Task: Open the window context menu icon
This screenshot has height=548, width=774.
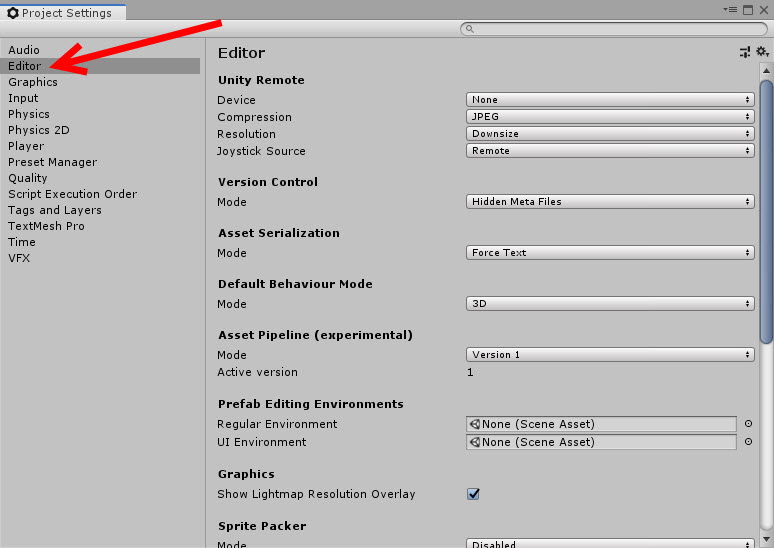Action: pyautogui.click(x=730, y=9)
